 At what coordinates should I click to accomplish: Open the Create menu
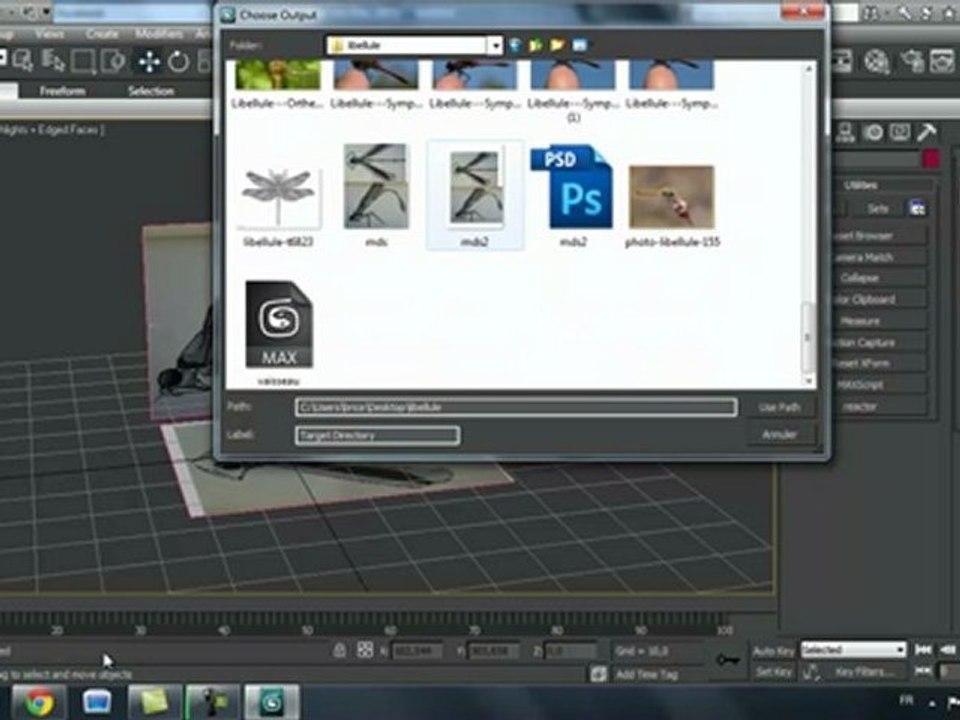coord(102,34)
